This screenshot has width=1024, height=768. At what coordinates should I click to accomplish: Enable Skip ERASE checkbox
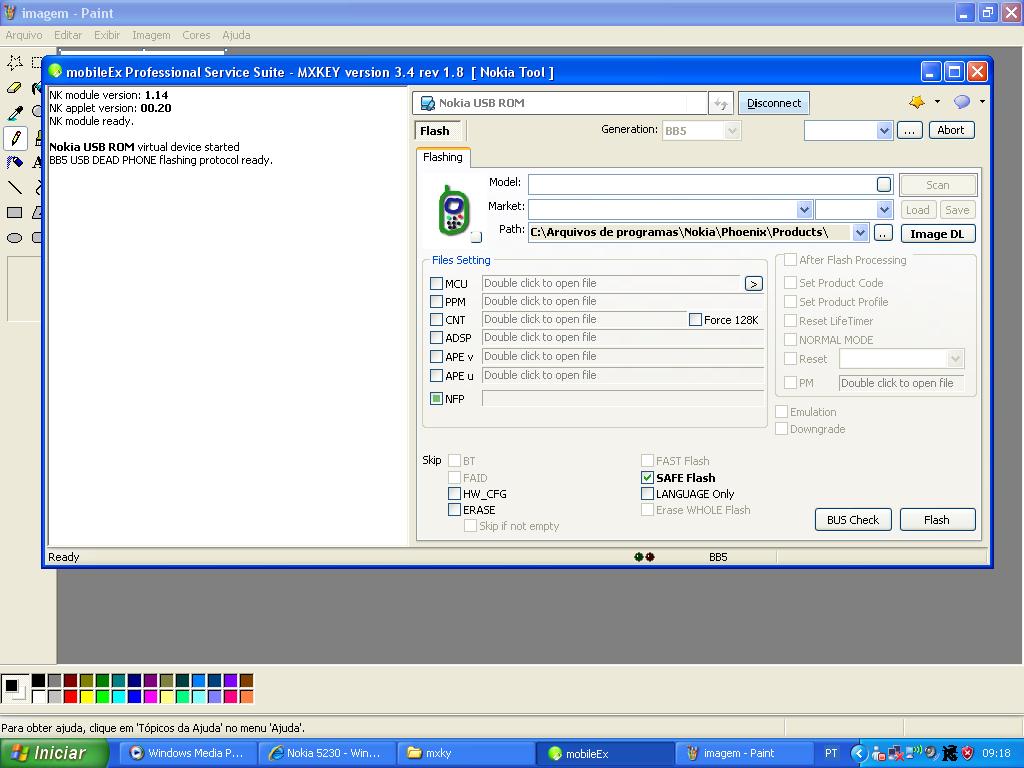(x=455, y=509)
